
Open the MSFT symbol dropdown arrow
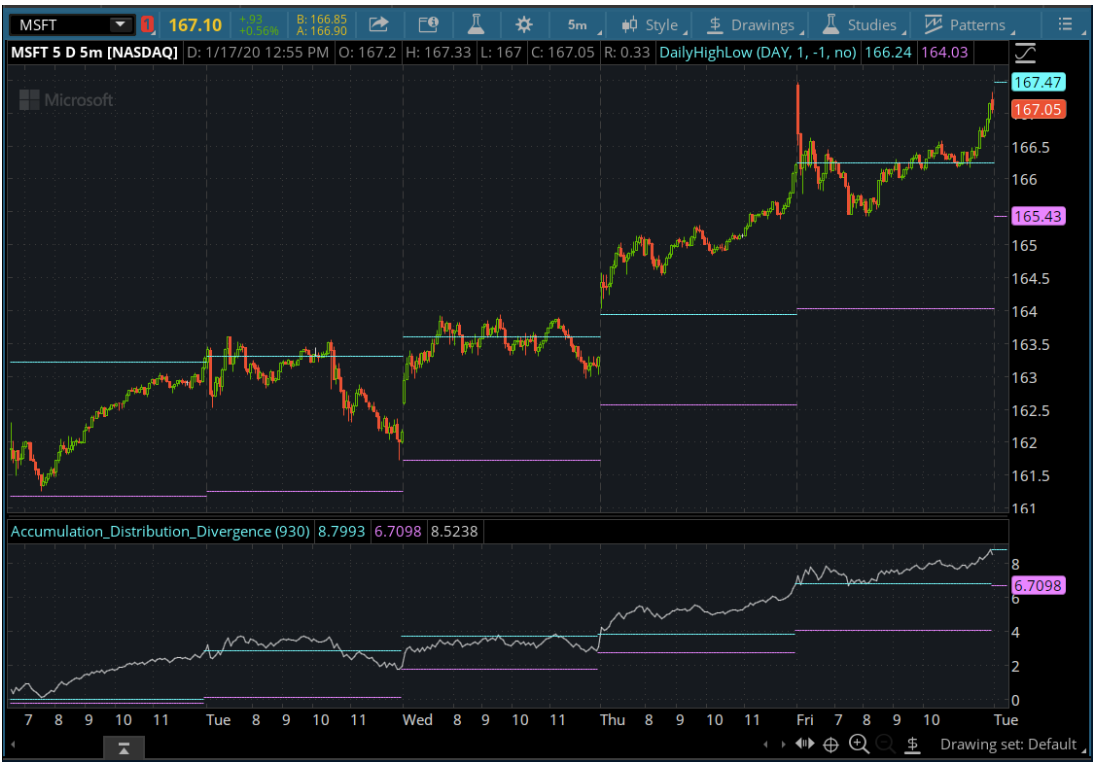coord(120,24)
